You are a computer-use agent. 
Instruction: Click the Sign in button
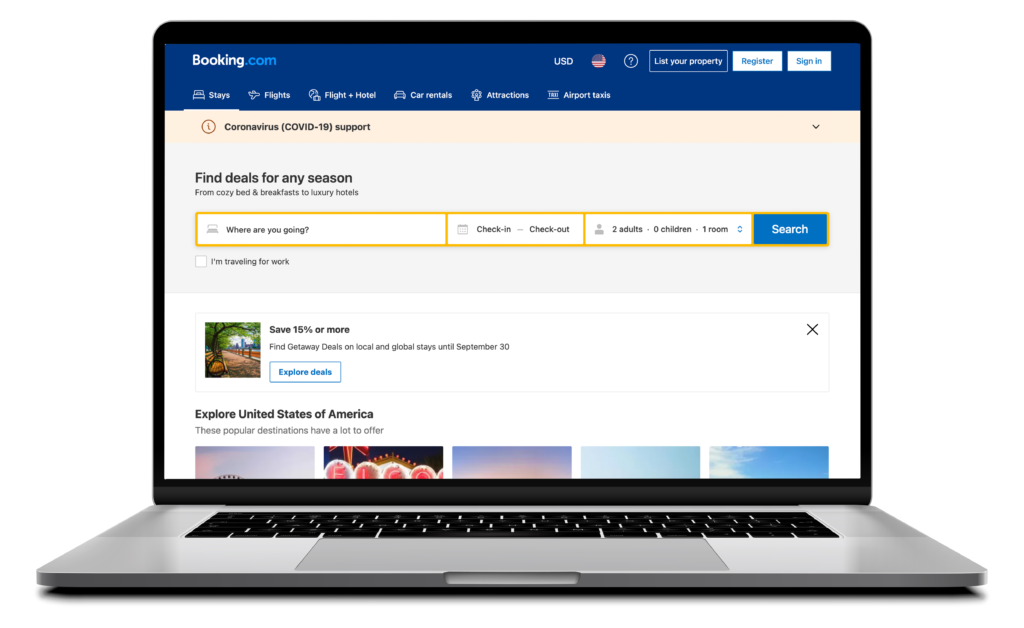pyautogui.click(x=808, y=61)
